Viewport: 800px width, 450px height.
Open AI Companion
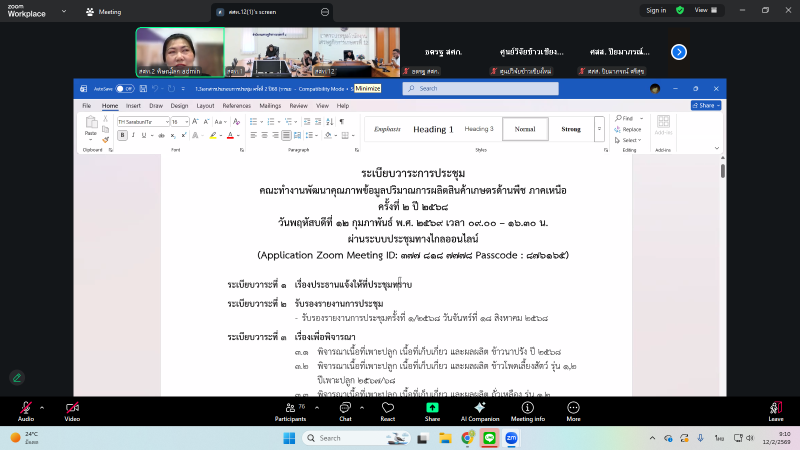click(x=478, y=411)
